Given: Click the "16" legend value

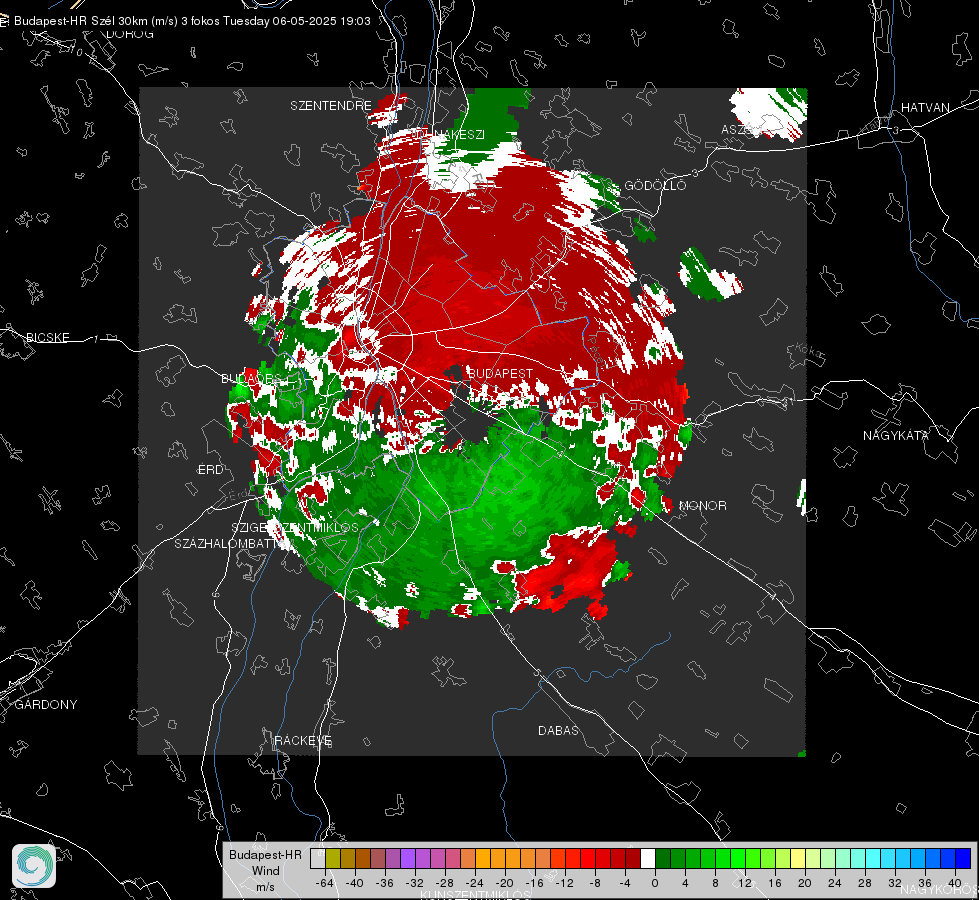Looking at the screenshot, I should pos(775,883).
